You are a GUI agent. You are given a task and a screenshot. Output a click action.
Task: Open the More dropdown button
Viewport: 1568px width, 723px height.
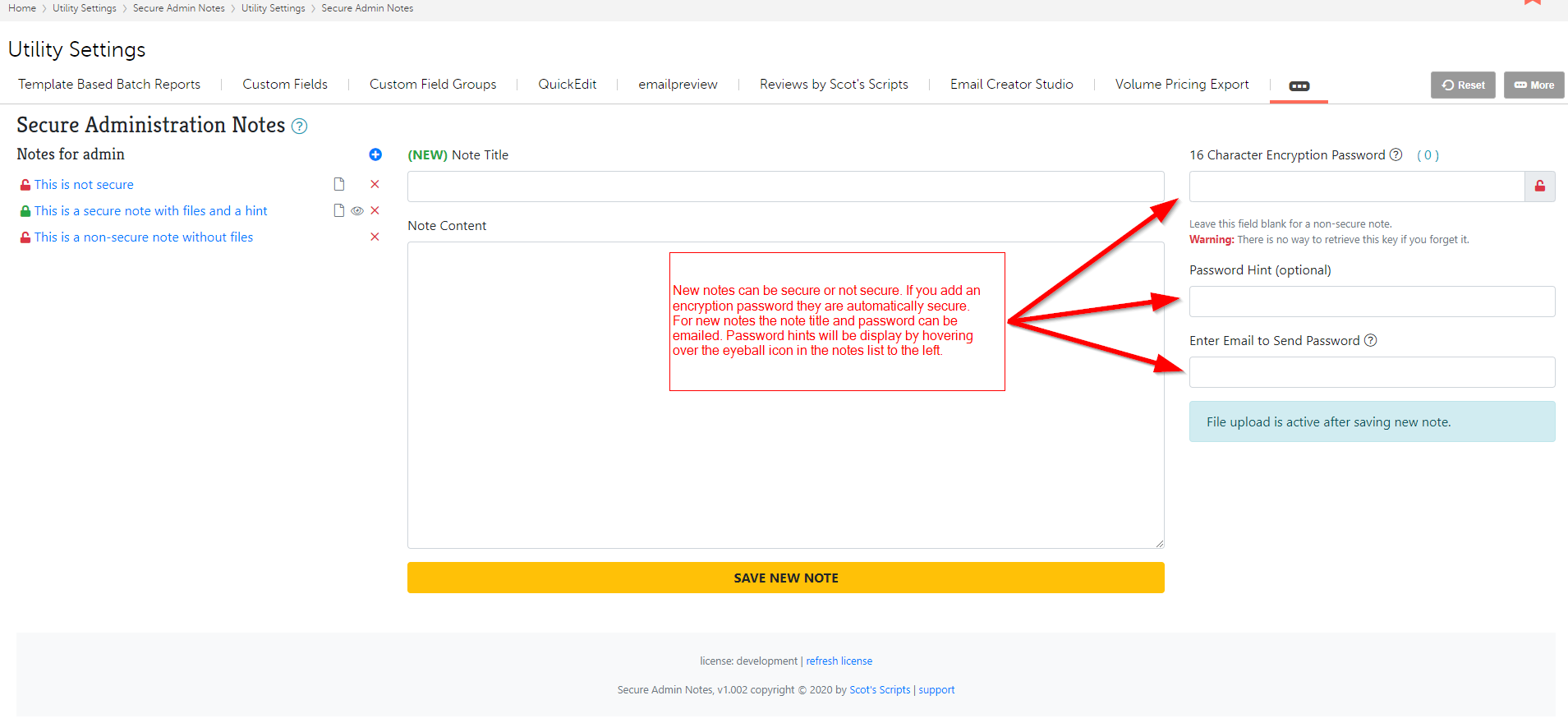click(x=1534, y=85)
